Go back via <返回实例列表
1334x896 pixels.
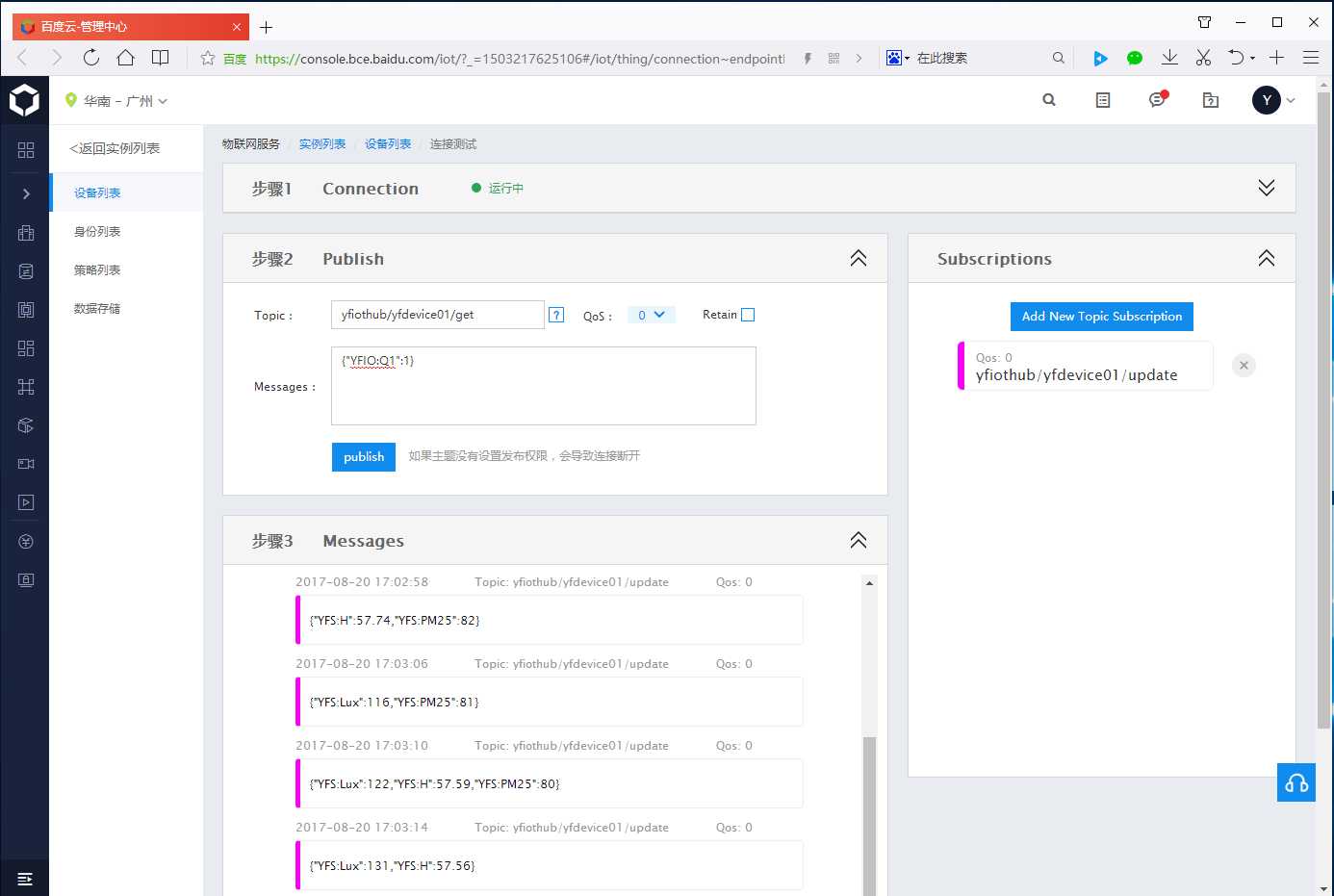point(115,148)
